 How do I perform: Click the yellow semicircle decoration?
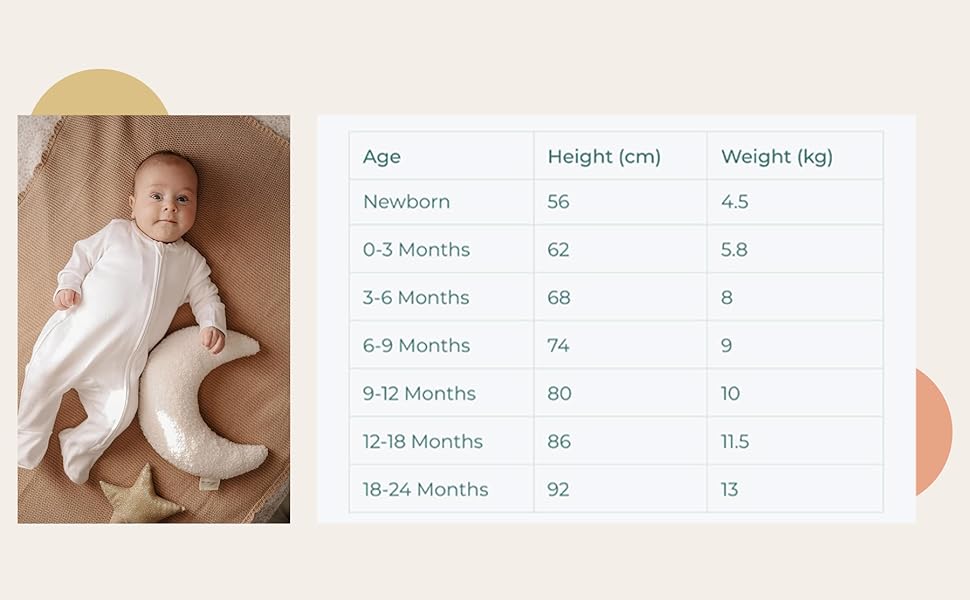tap(100, 92)
